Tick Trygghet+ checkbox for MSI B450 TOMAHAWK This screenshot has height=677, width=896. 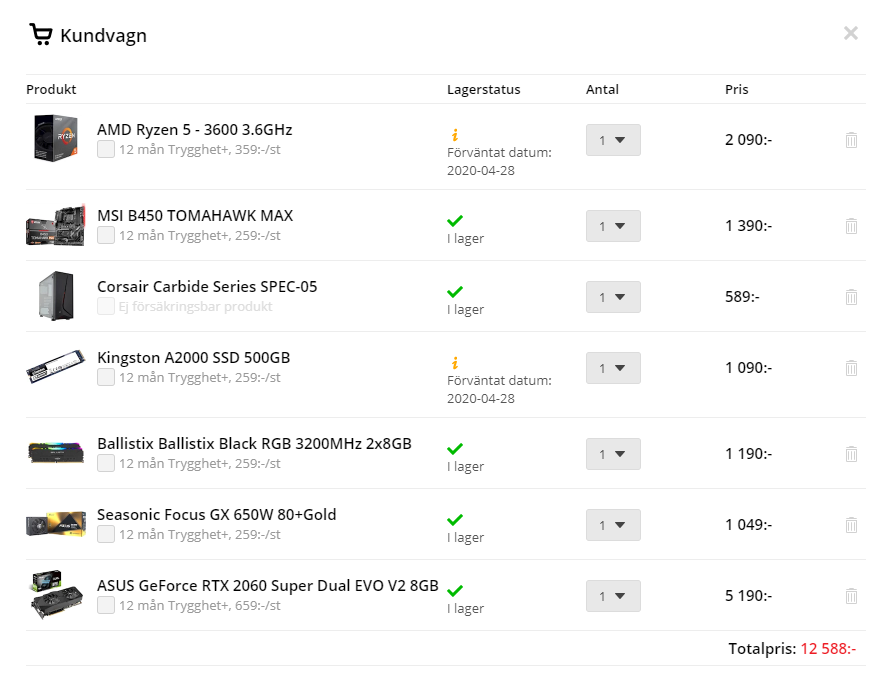[x=106, y=235]
